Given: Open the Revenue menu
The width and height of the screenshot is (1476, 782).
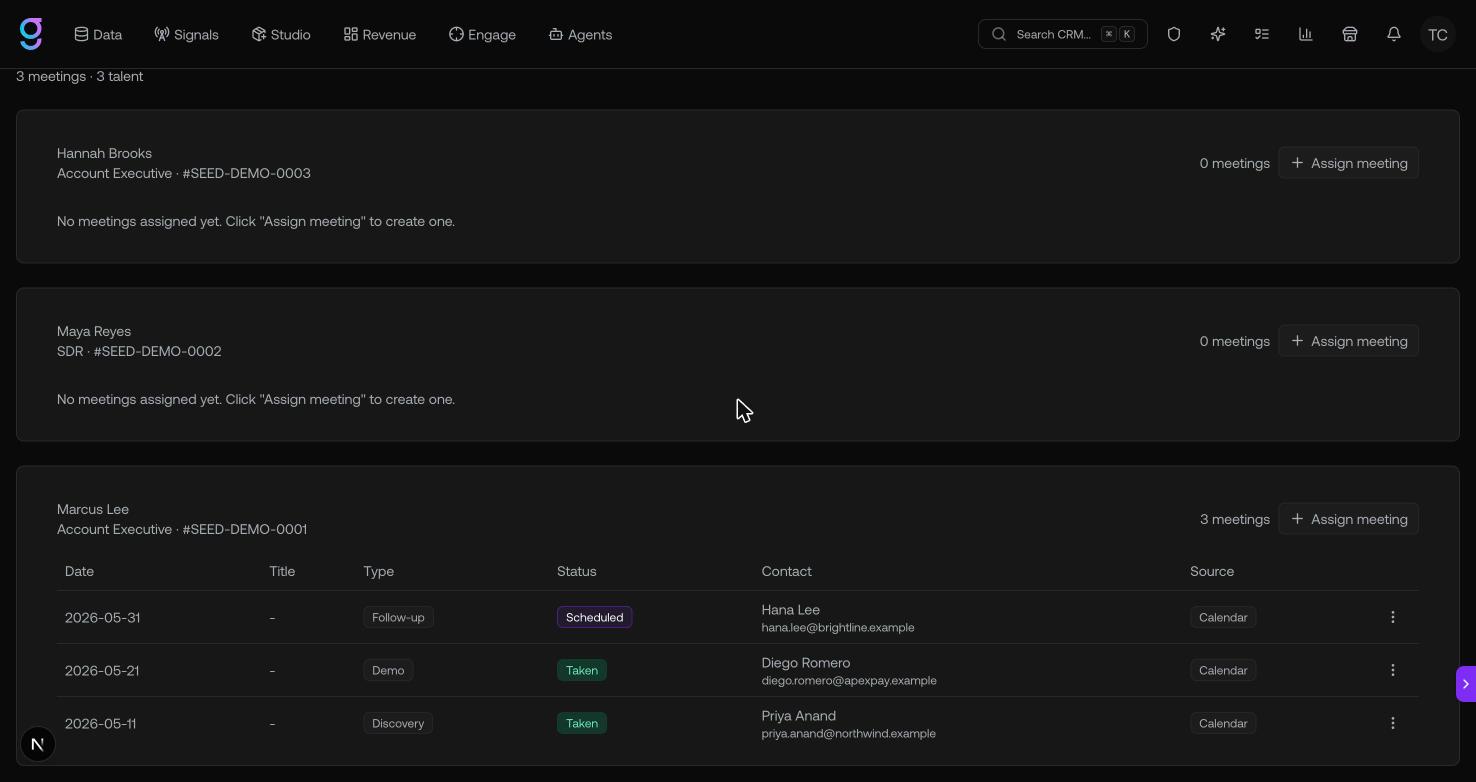Looking at the screenshot, I should [x=380, y=34].
